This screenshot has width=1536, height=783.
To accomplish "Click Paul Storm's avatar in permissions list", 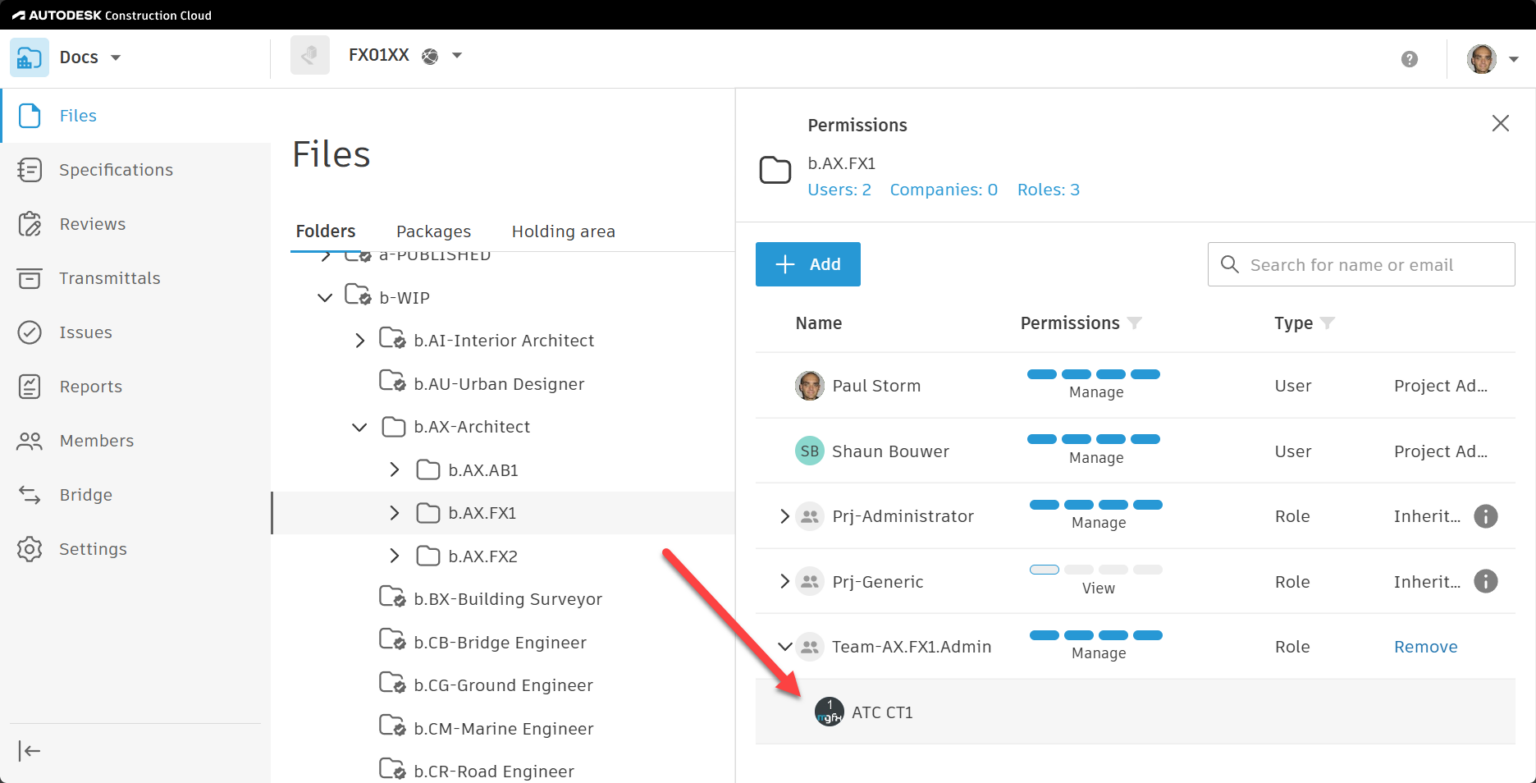I will pos(809,386).
